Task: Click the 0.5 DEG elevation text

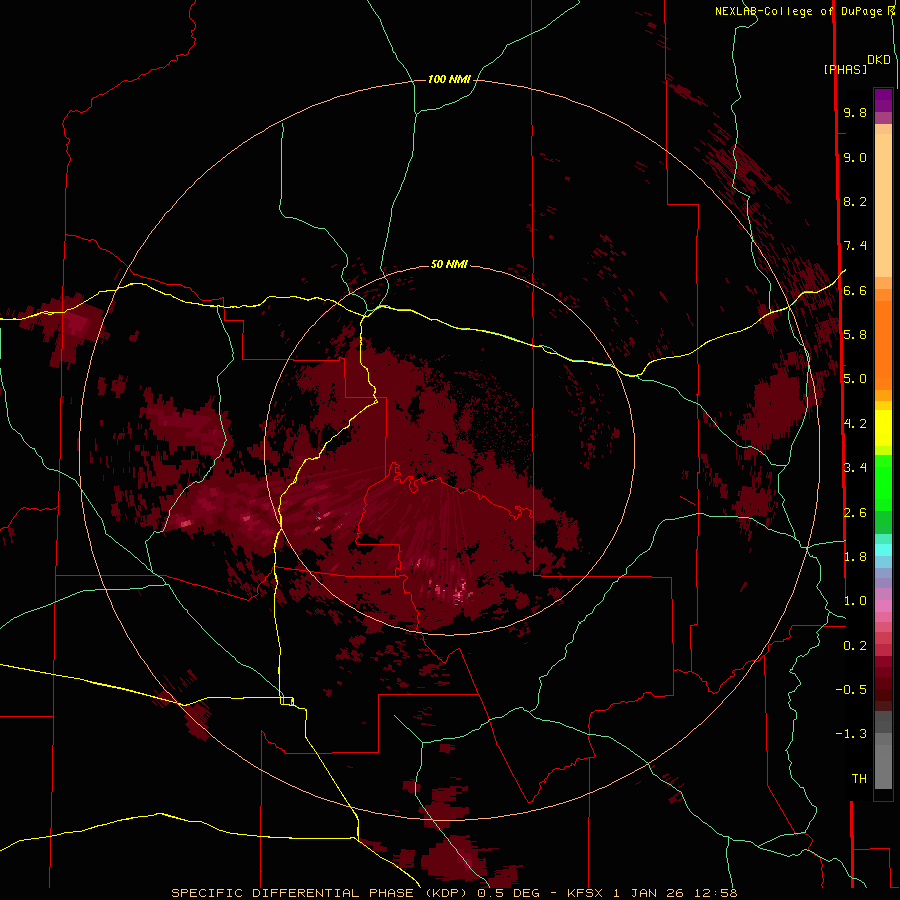Action: click(x=508, y=893)
